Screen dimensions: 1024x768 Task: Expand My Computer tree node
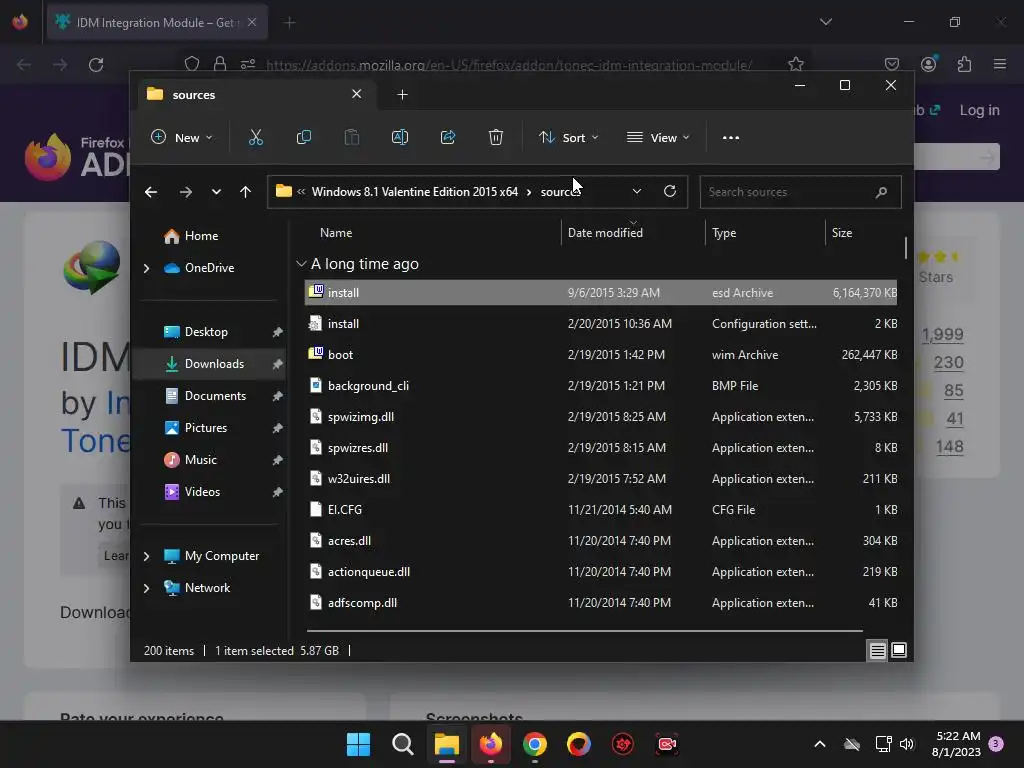point(146,556)
